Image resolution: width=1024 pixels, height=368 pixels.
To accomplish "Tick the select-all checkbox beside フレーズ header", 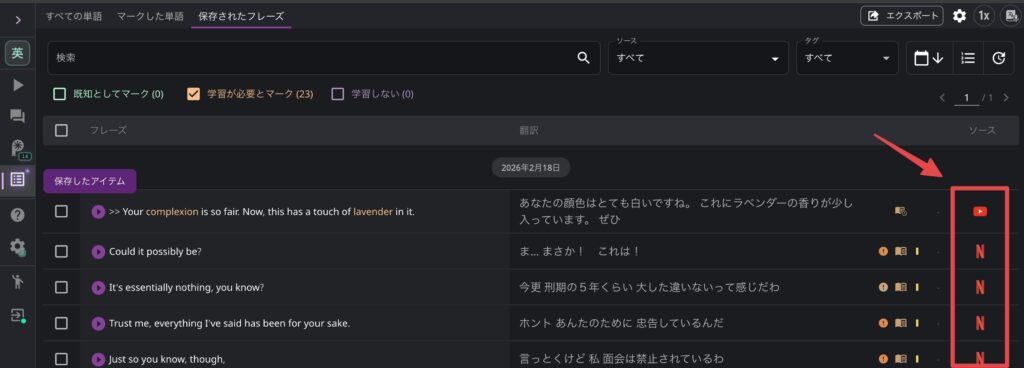I will (x=61, y=130).
